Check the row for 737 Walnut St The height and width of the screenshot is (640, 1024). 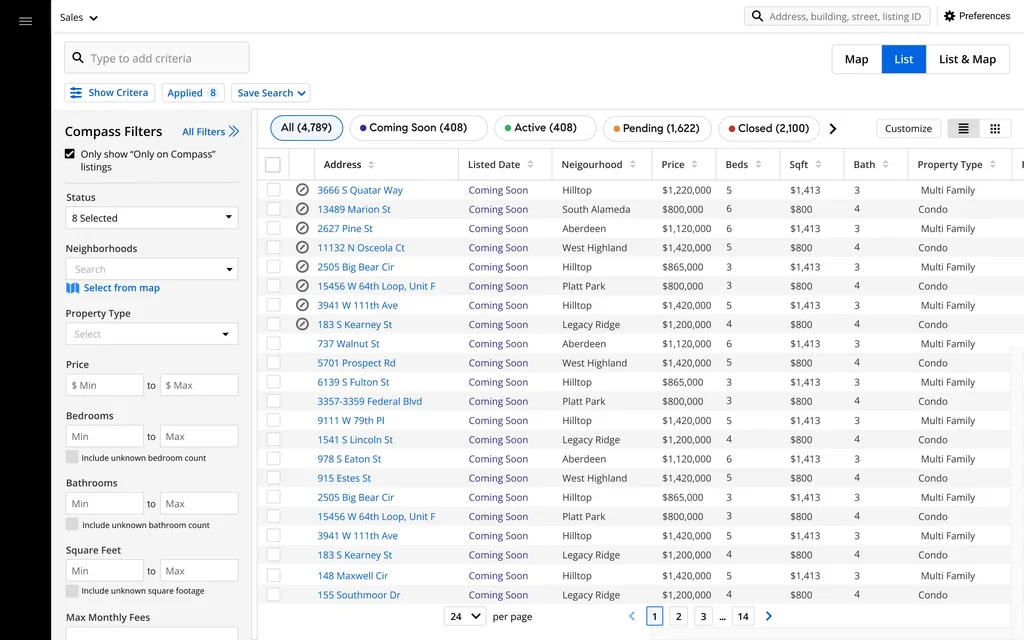point(274,344)
